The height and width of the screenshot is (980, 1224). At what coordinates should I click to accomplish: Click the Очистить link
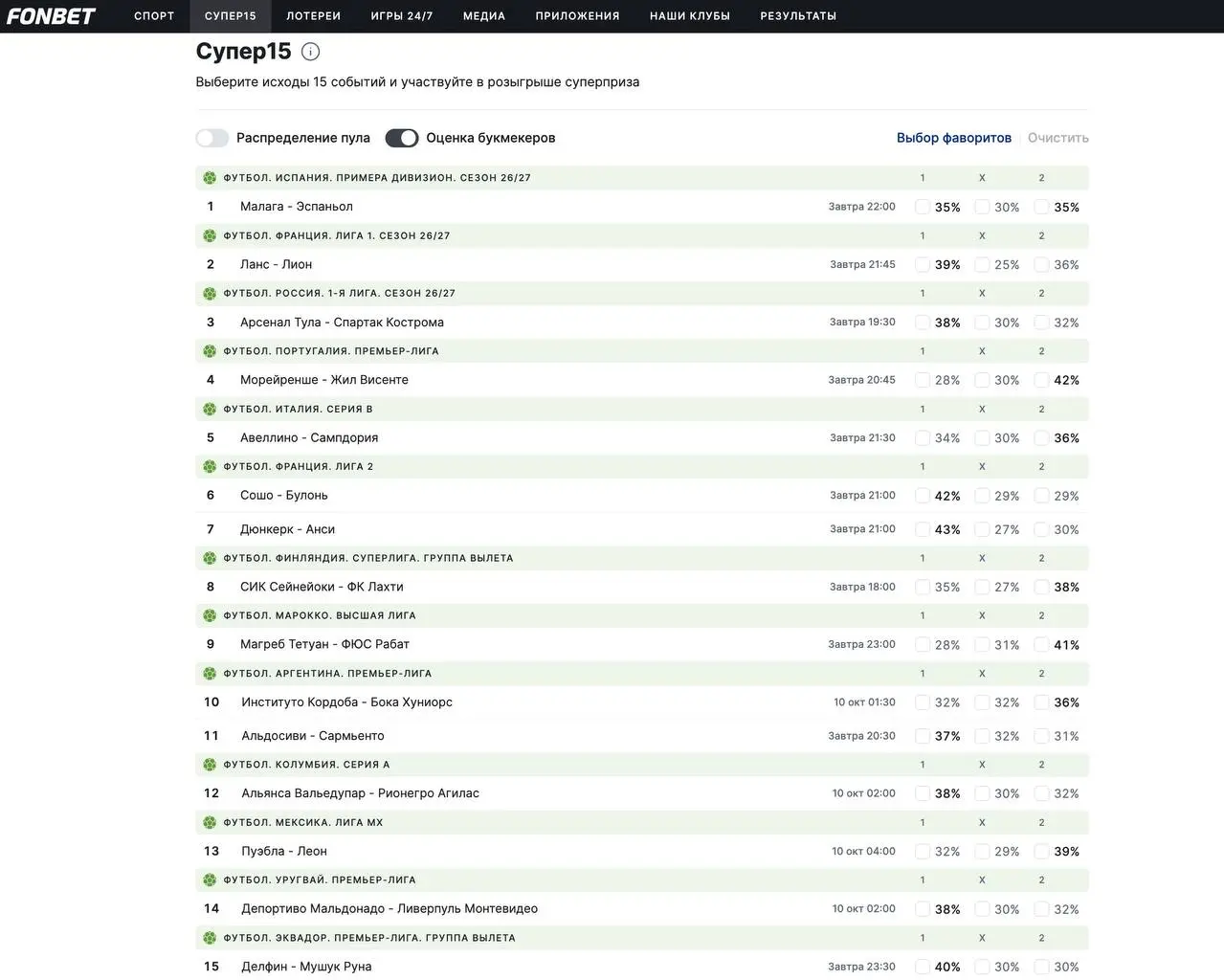[1058, 138]
